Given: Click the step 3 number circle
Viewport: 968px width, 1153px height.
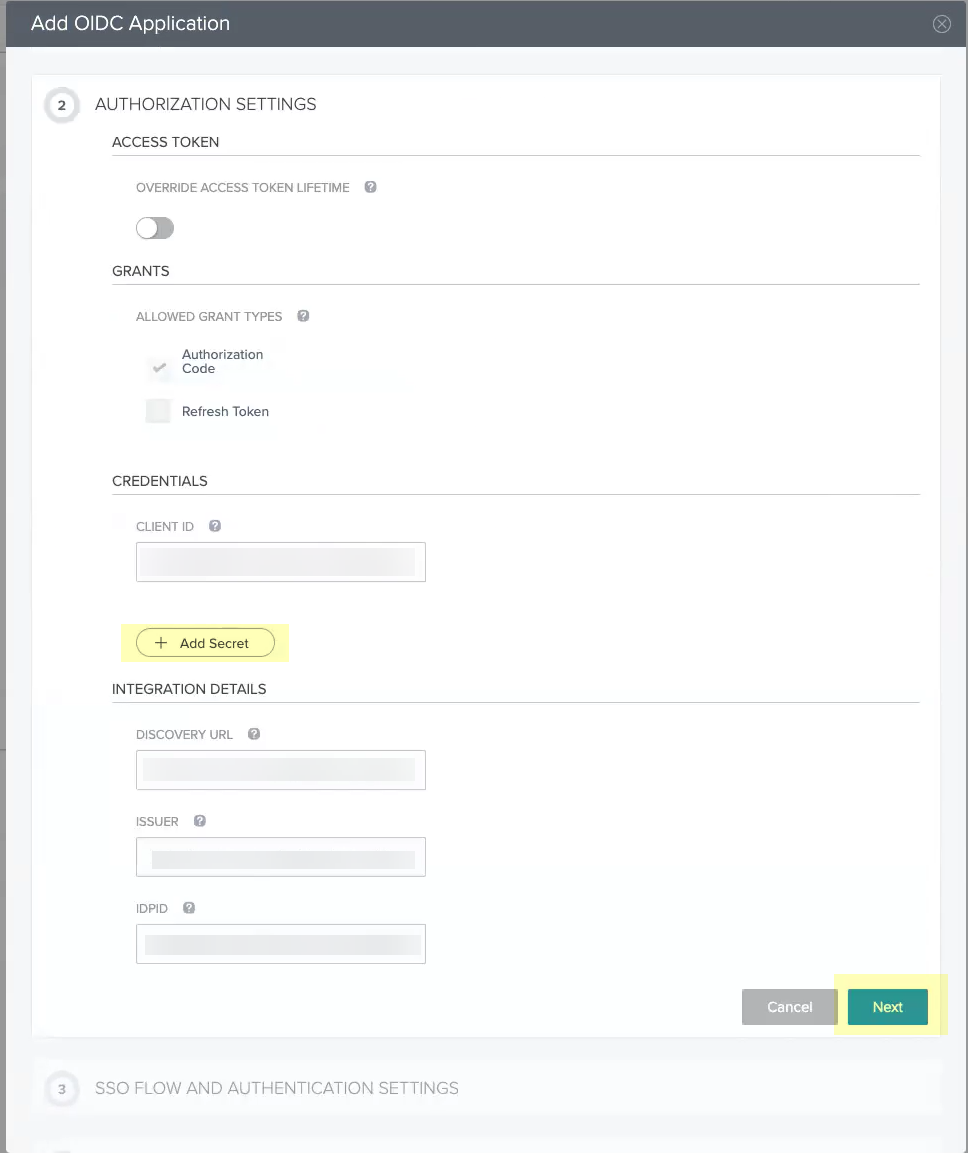Looking at the screenshot, I should click(62, 1088).
